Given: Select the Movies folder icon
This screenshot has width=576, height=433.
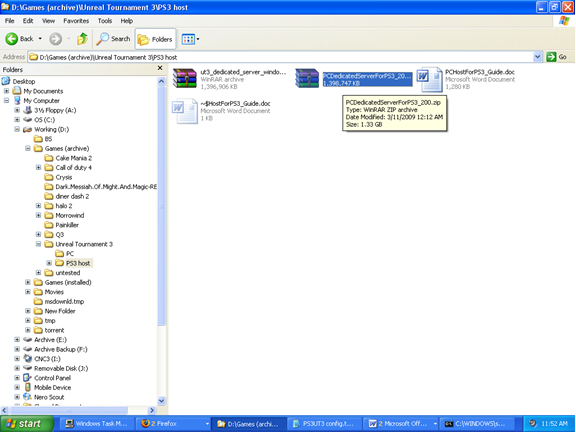Looking at the screenshot, I should pos(38,292).
